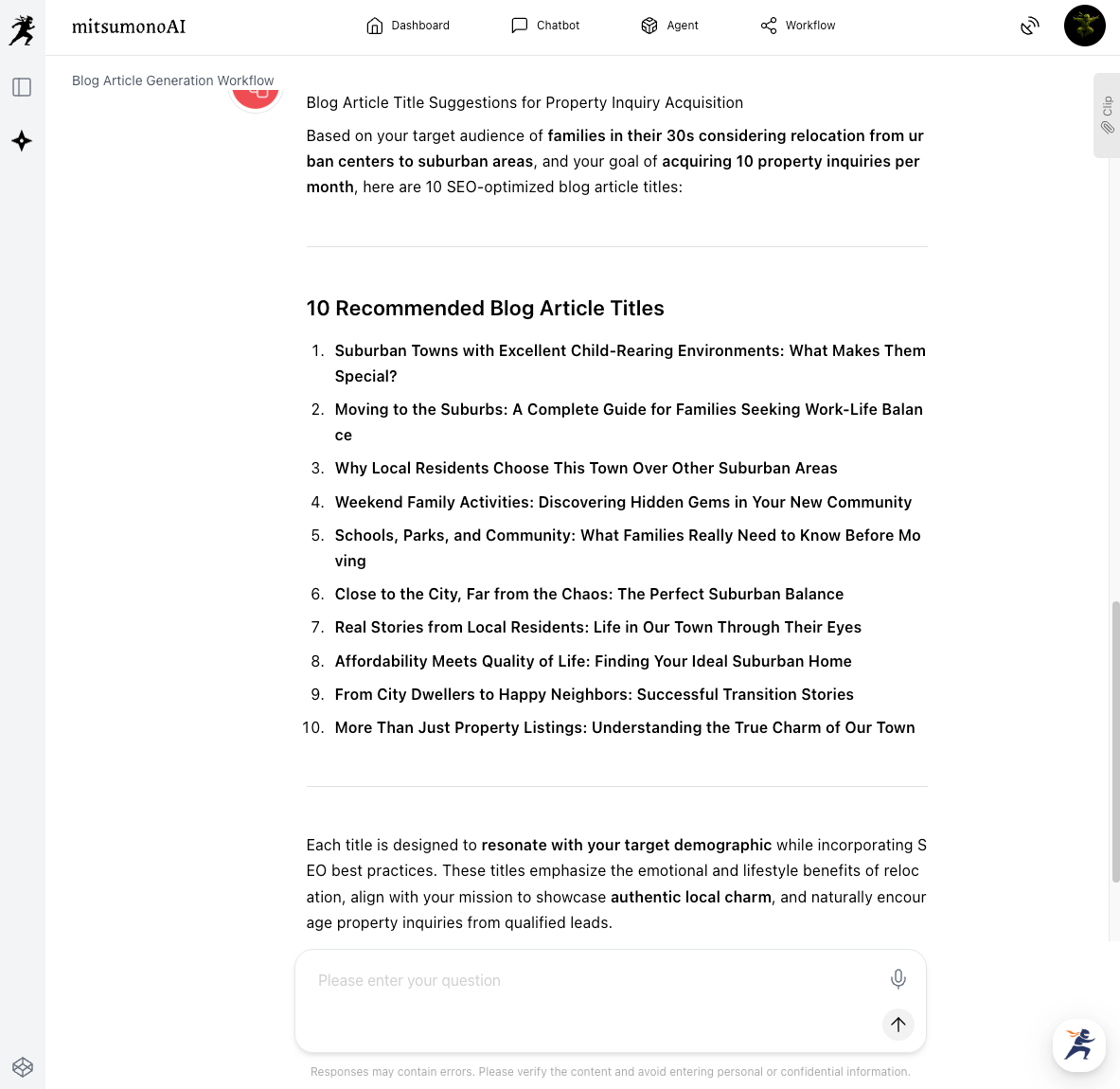Click the Blog Article Generation Workflow title
Viewport: 1120px width, 1089px height.
tap(172, 80)
